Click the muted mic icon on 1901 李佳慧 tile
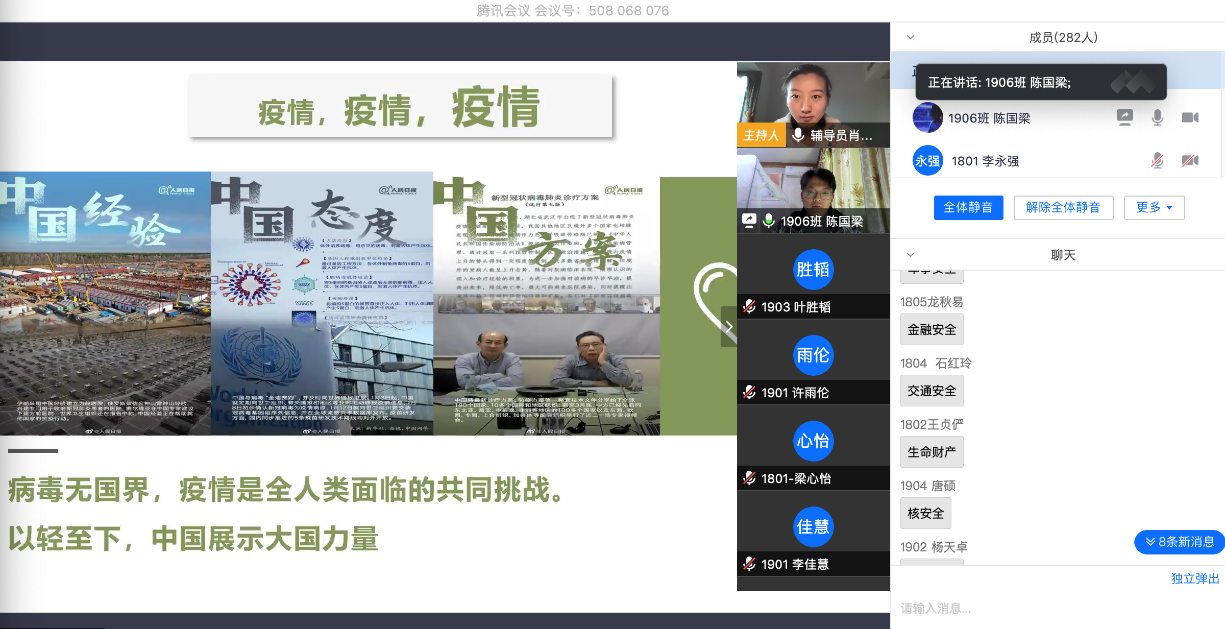This screenshot has width=1225, height=629. click(749, 565)
